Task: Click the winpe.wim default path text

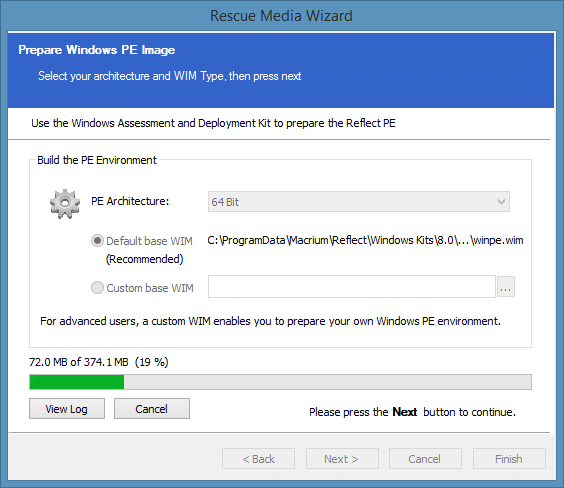Action: (365, 240)
